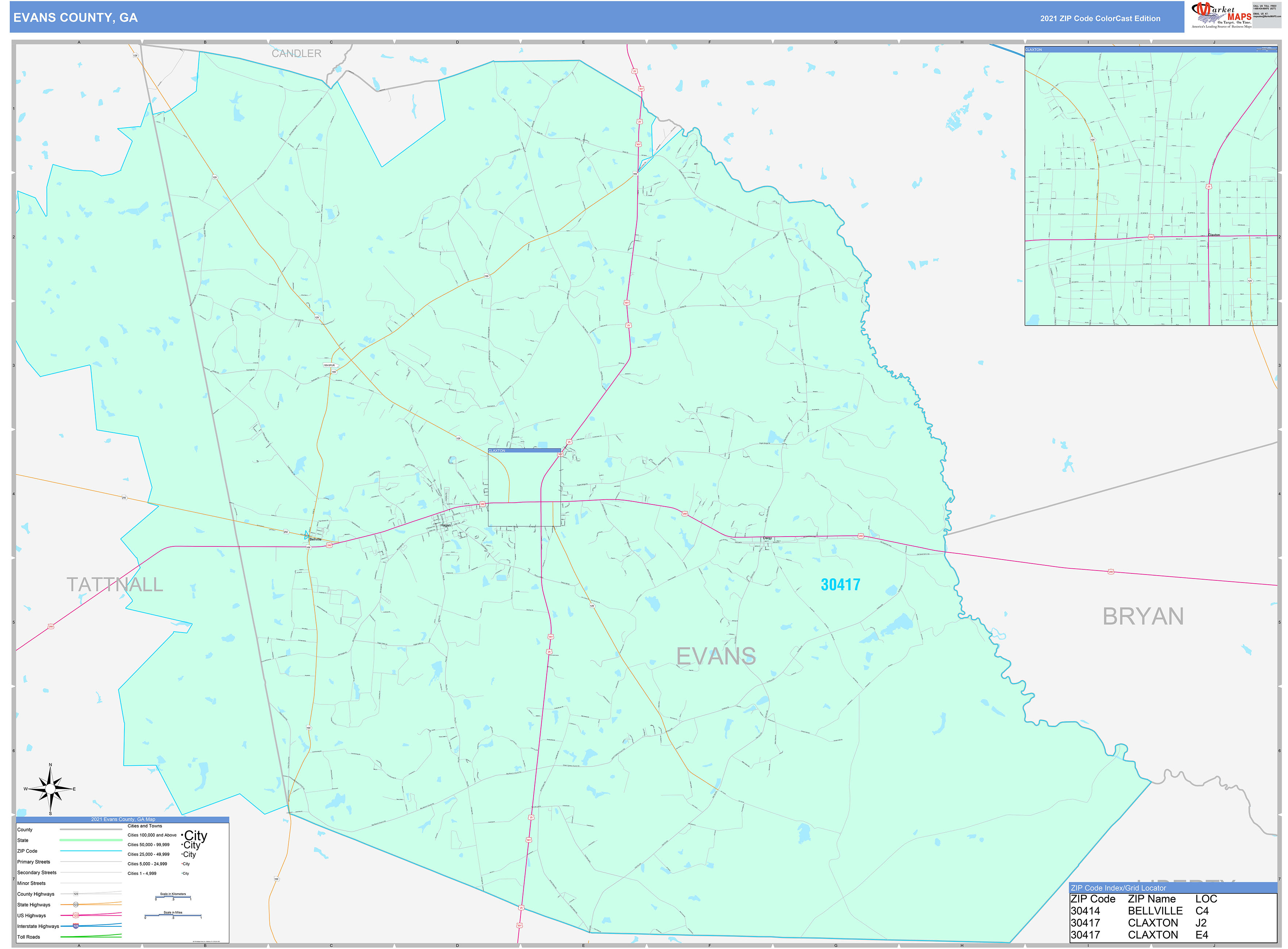Click the County Highways 123 marker icon
This screenshot has height=949, width=1288.
tap(76, 894)
